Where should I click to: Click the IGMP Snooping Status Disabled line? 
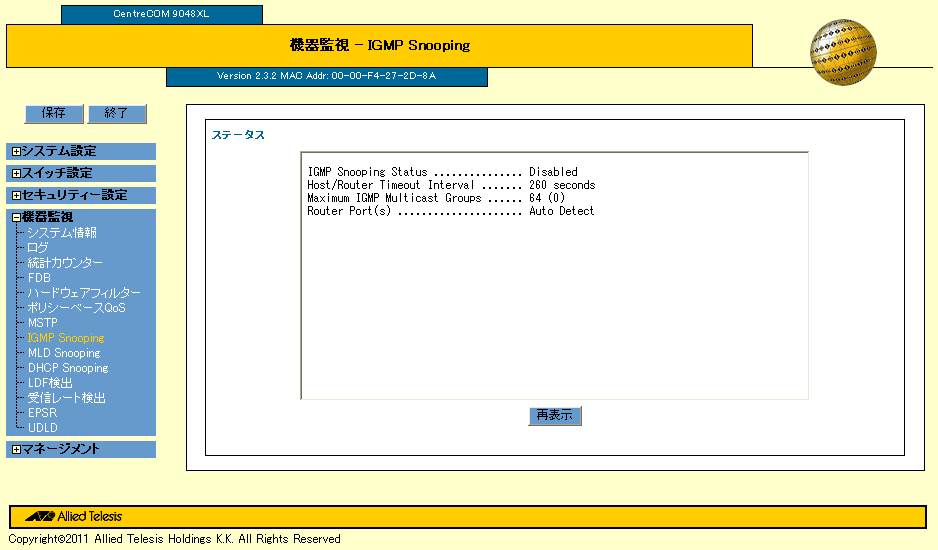[443, 172]
